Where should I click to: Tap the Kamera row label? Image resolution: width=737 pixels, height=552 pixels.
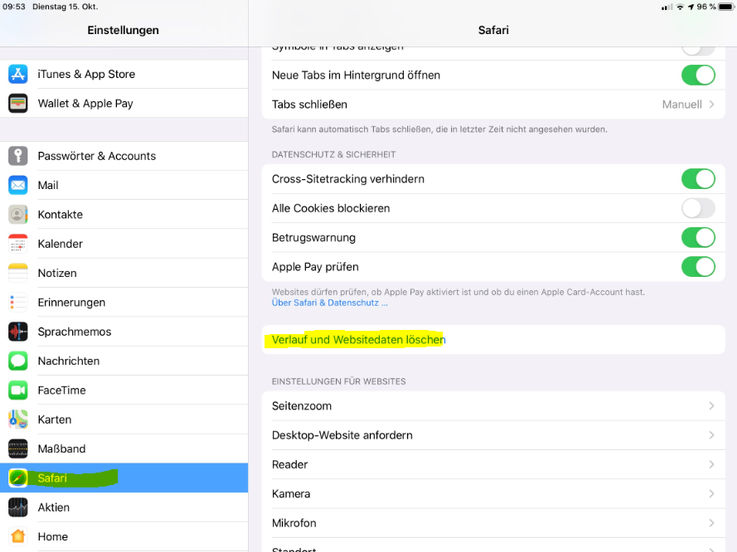point(291,494)
